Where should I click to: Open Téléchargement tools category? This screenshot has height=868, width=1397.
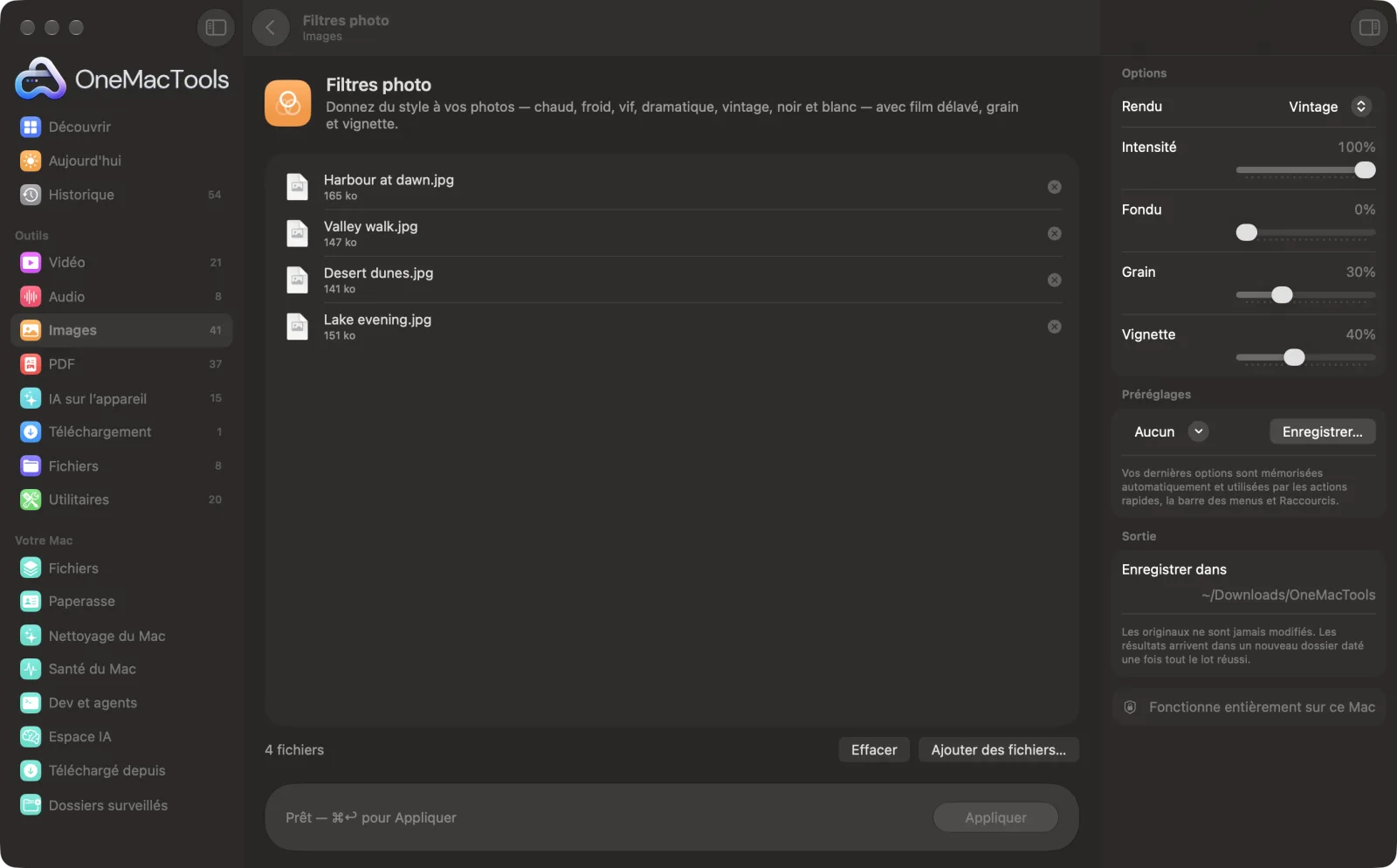pyautogui.click(x=121, y=431)
